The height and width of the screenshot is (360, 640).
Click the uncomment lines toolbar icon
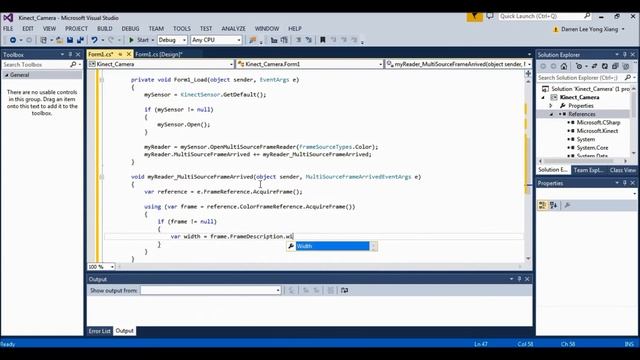click(309, 40)
